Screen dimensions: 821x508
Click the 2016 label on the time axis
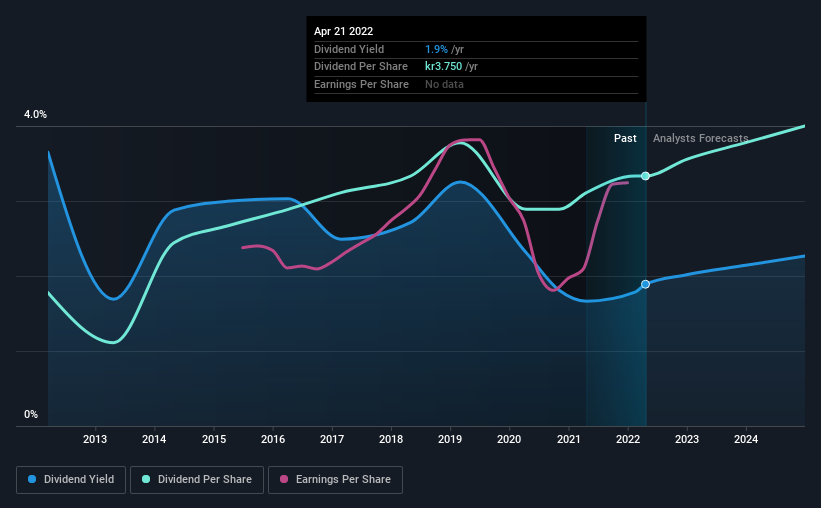(273, 439)
